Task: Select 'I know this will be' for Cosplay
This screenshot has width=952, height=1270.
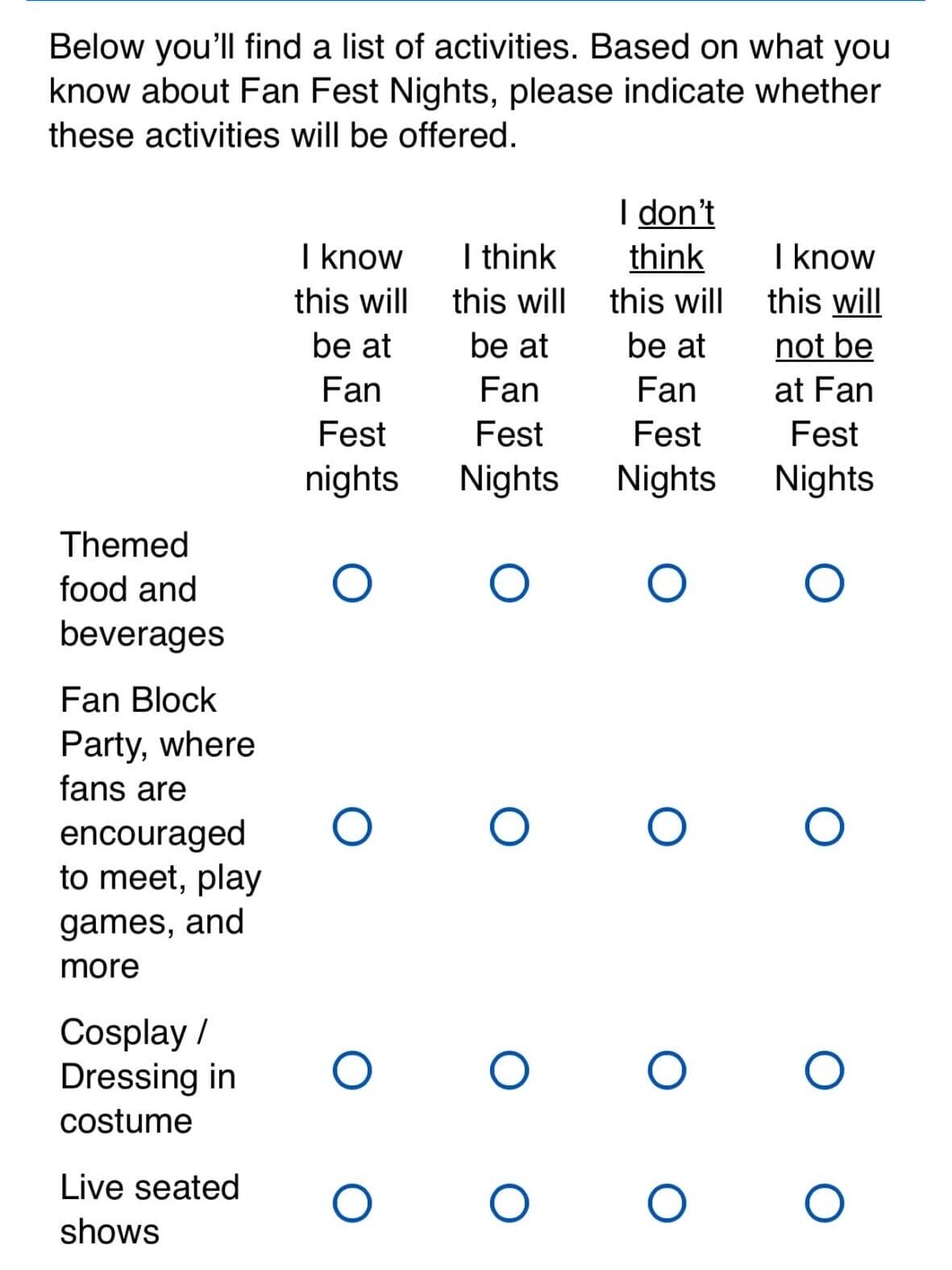Action: click(x=351, y=1070)
